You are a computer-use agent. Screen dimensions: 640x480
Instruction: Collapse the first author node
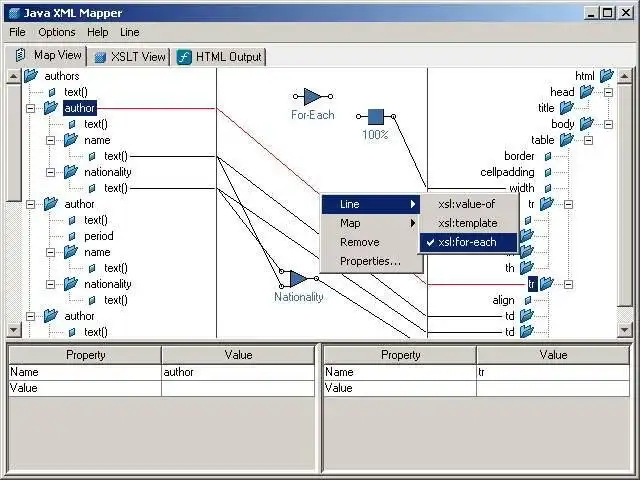(x=31, y=108)
